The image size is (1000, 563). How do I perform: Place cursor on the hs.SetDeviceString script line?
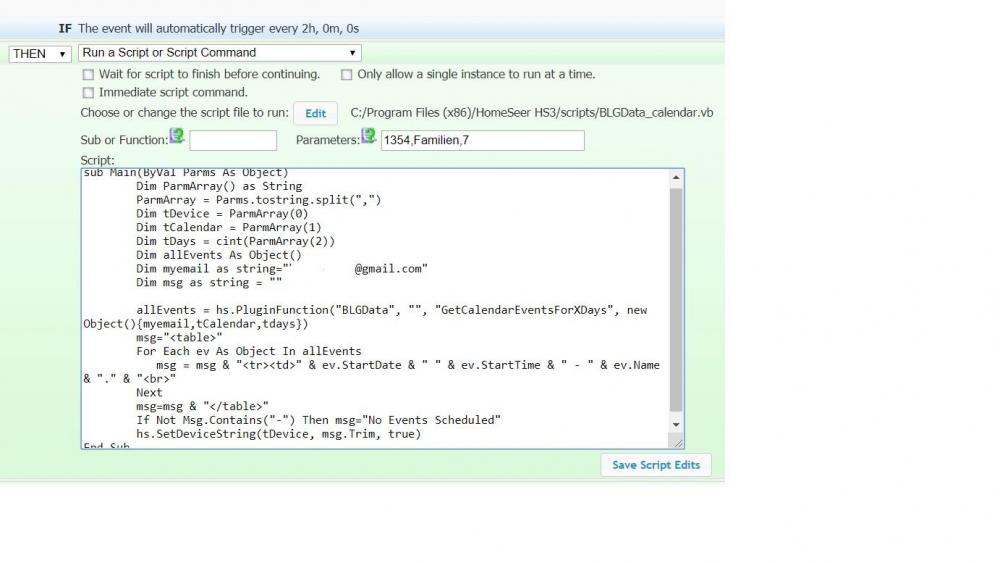pyautogui.click(x=279, y=434)
